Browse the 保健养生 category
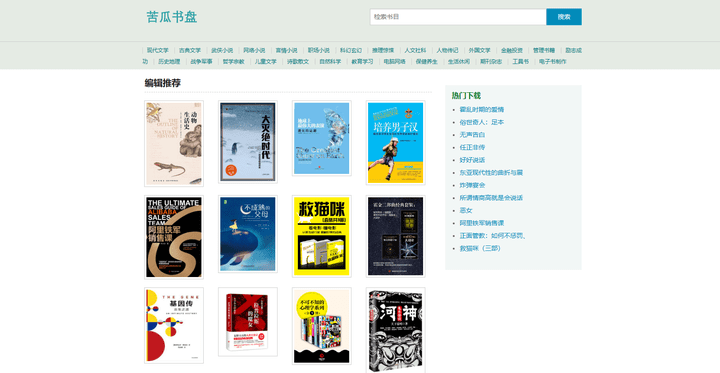The width and height of the screenshot is (720, 373). pyautogui.click(x=427, y=62)
